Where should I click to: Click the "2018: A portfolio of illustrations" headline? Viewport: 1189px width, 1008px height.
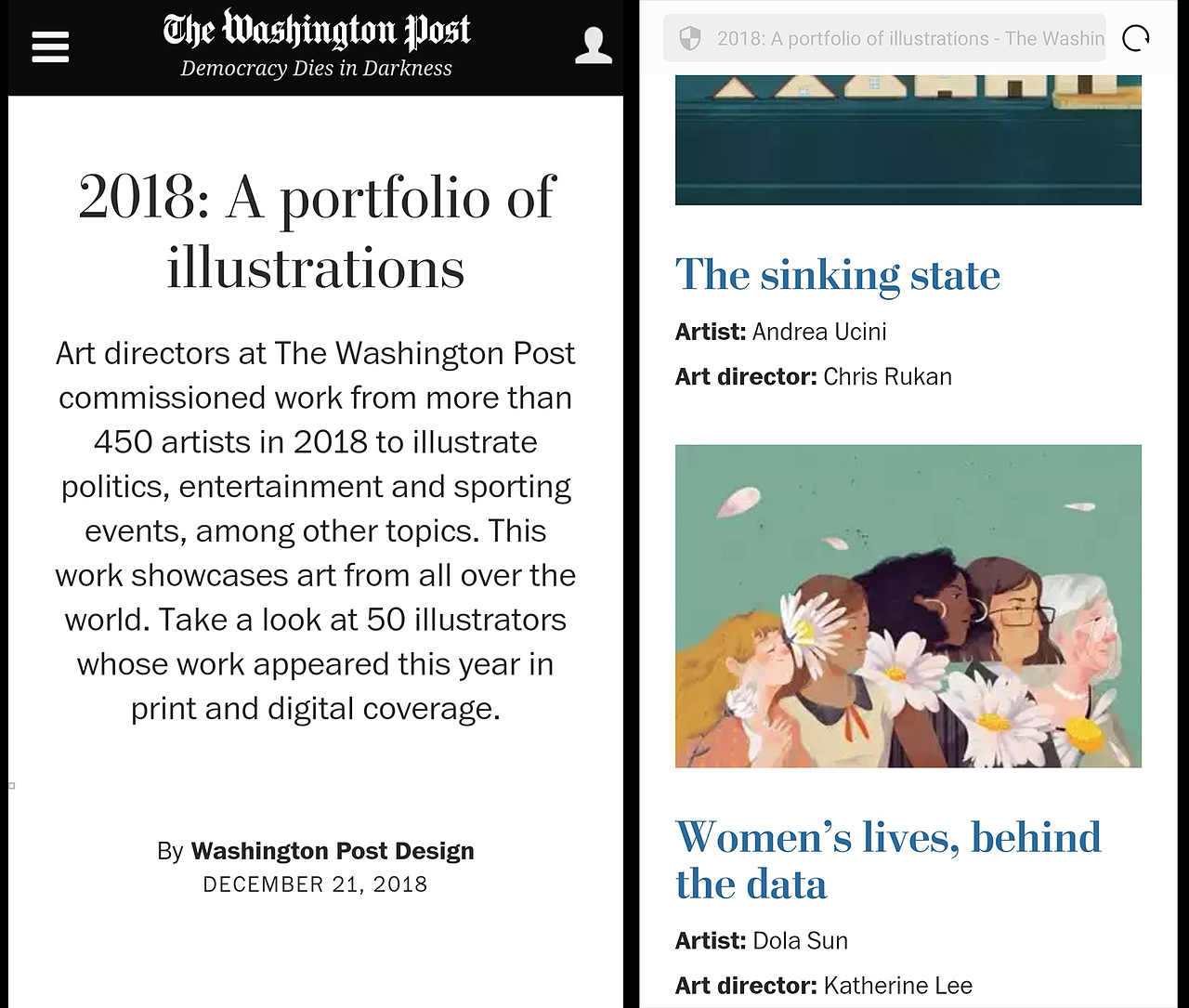point(316,232)
